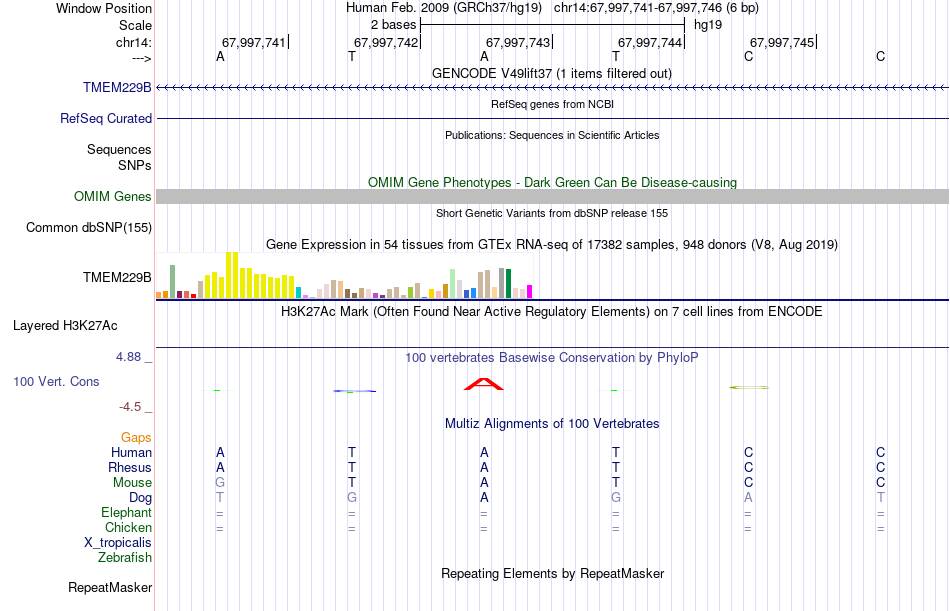Click the Sequences track label
This screenshot has height=611, width=950.
(119, 149)
